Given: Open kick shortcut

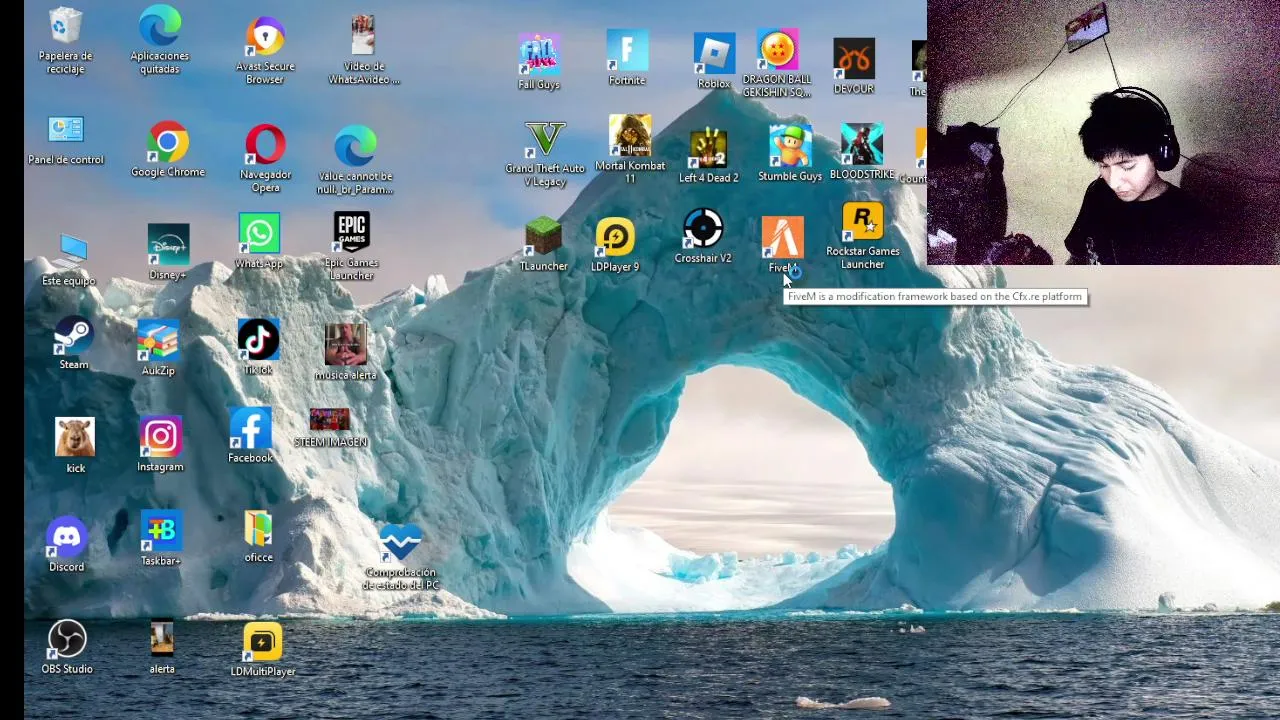Looking at the screenshot, I should (x=75, y=446).
